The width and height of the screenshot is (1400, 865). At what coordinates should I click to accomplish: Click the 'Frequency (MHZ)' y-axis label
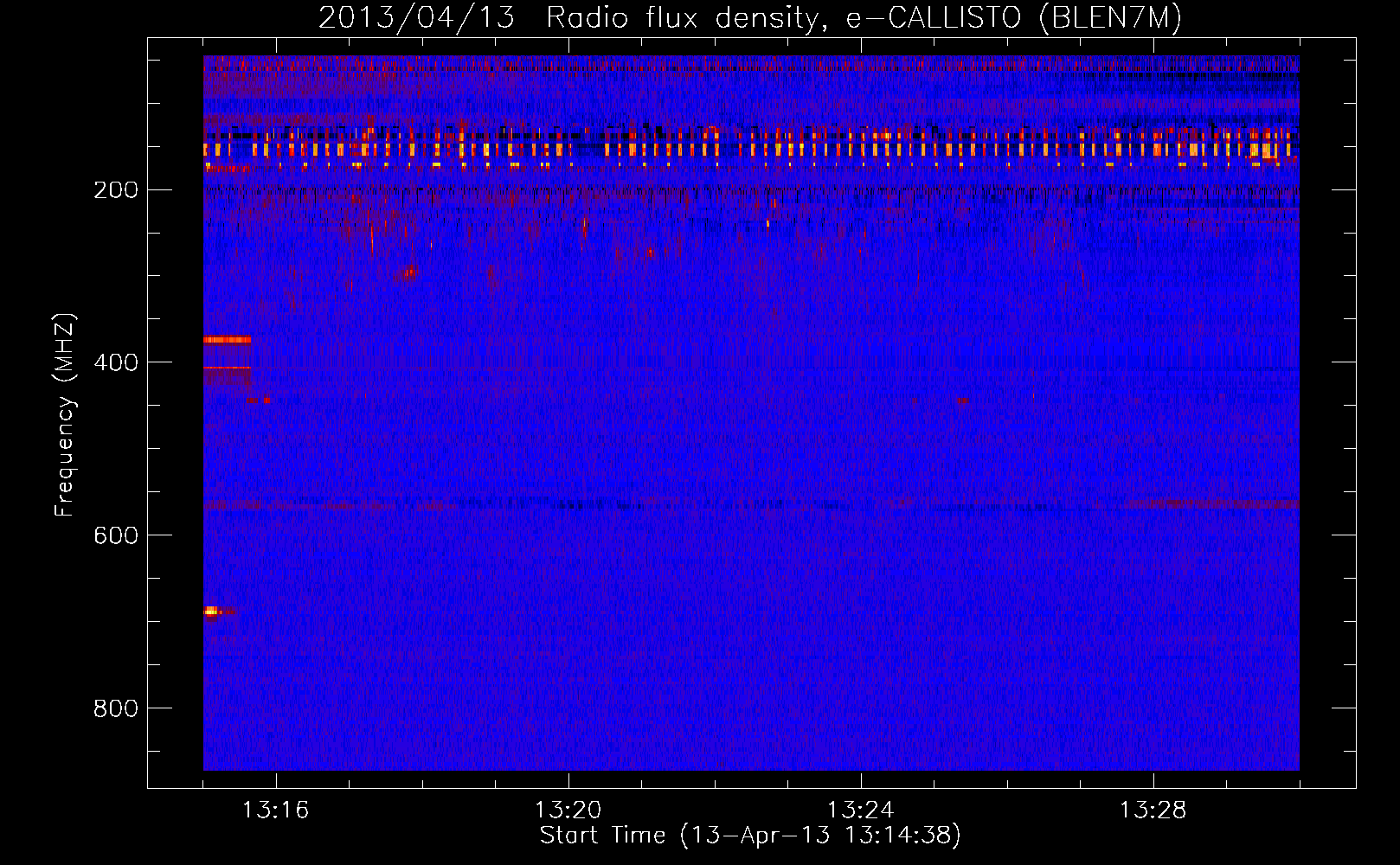[65, 415]
